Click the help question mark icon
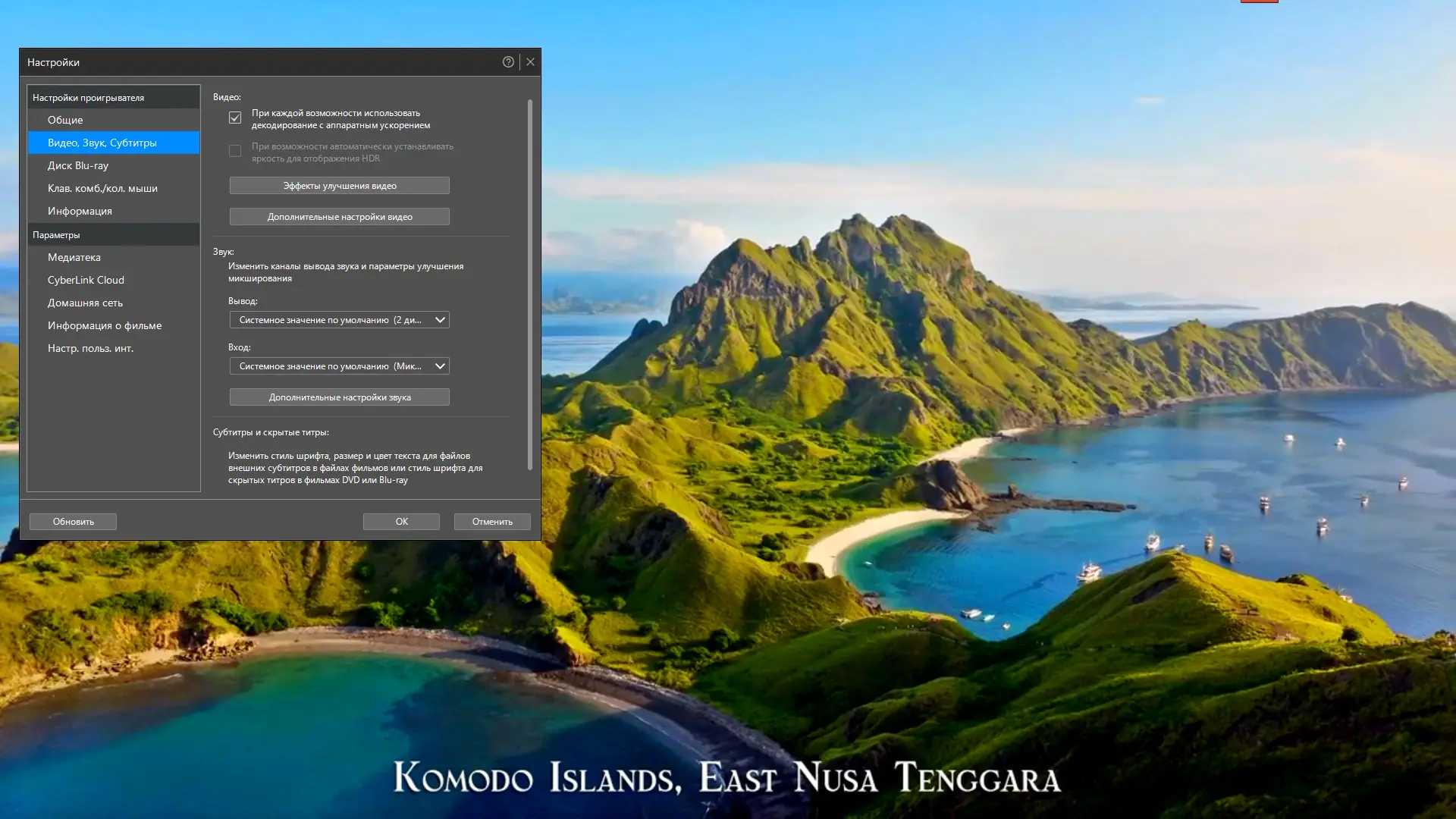Screen dimensions: 1456x819 click(x=508, y=62)
